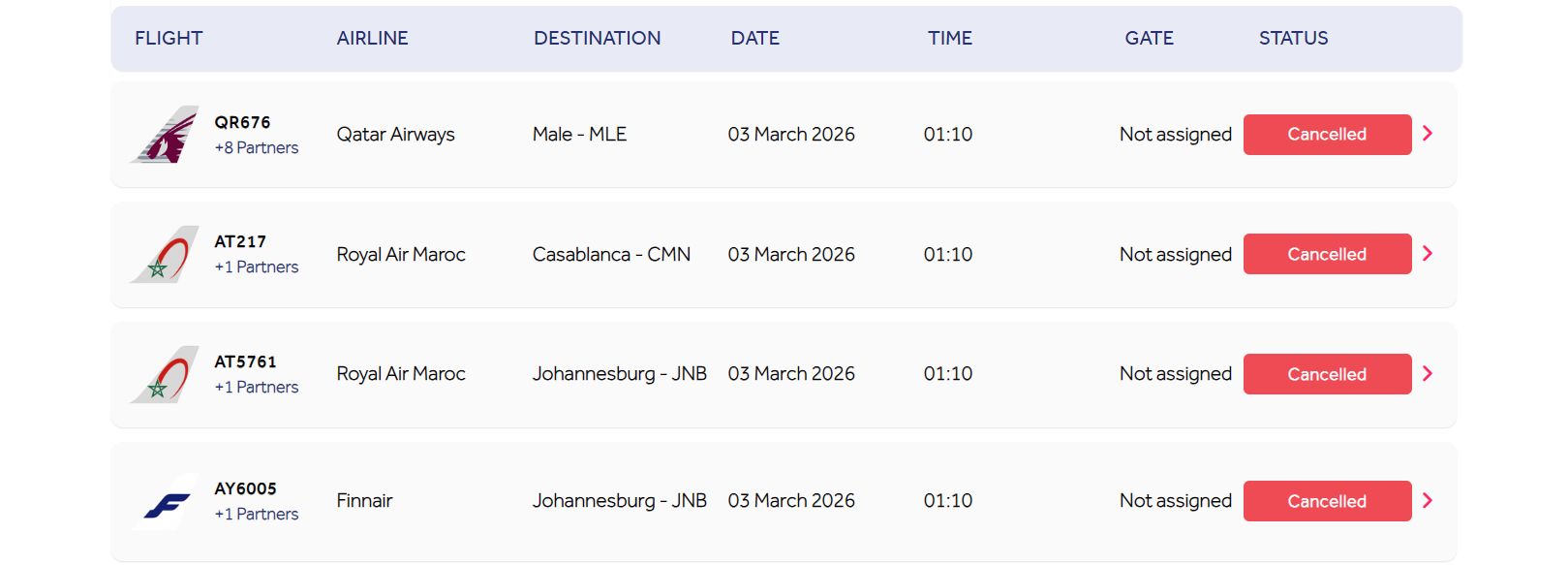This screenshot has height=565, width=1568.
Task: Click the DESTINATION column header
Action: pyautogui.click(x=597, y=39)
